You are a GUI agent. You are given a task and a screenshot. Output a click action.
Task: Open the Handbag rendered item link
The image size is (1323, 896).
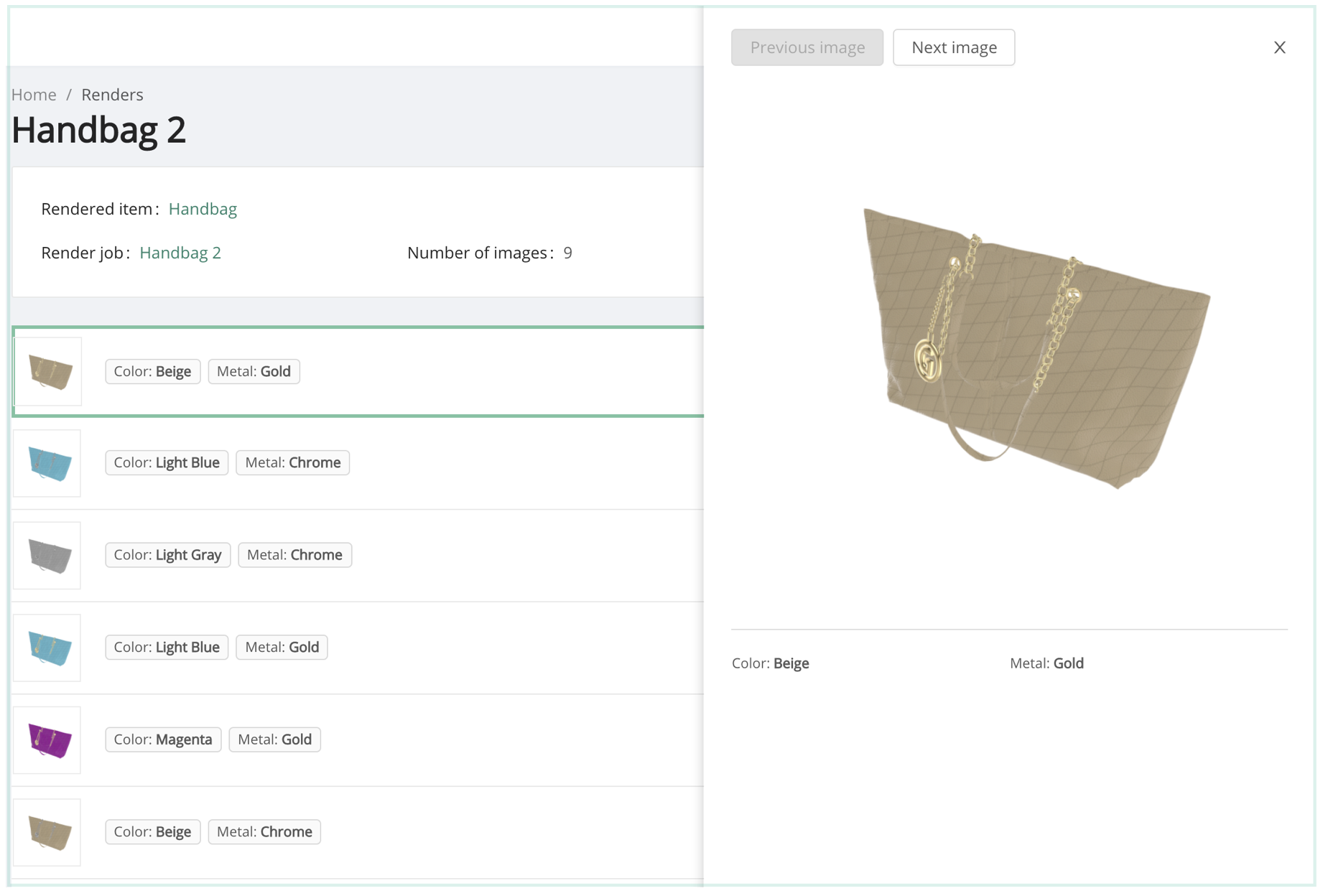[x=203, y=209]
